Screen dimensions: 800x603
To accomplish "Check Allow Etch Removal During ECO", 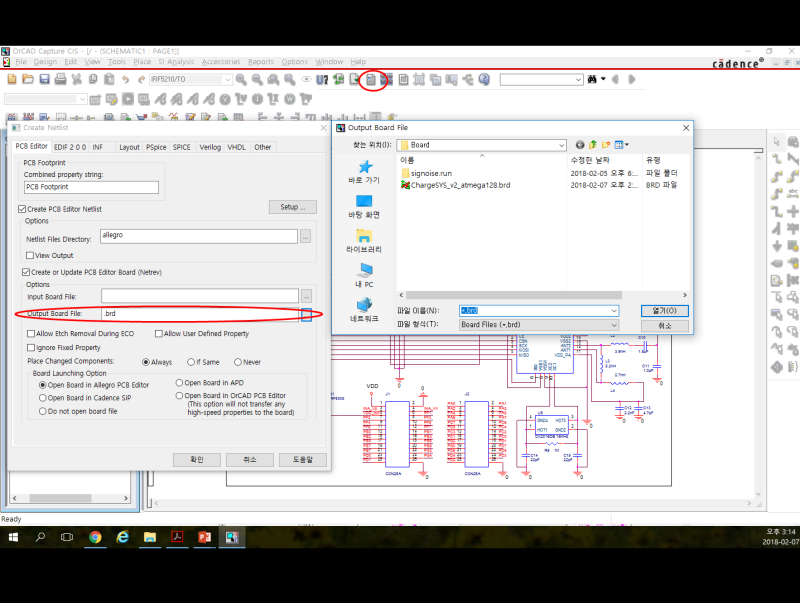I will click(x=30, y=333).
